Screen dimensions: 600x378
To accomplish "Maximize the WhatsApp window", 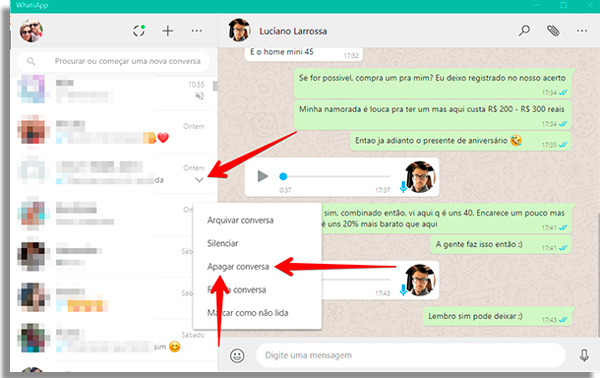I will (564, 5).
